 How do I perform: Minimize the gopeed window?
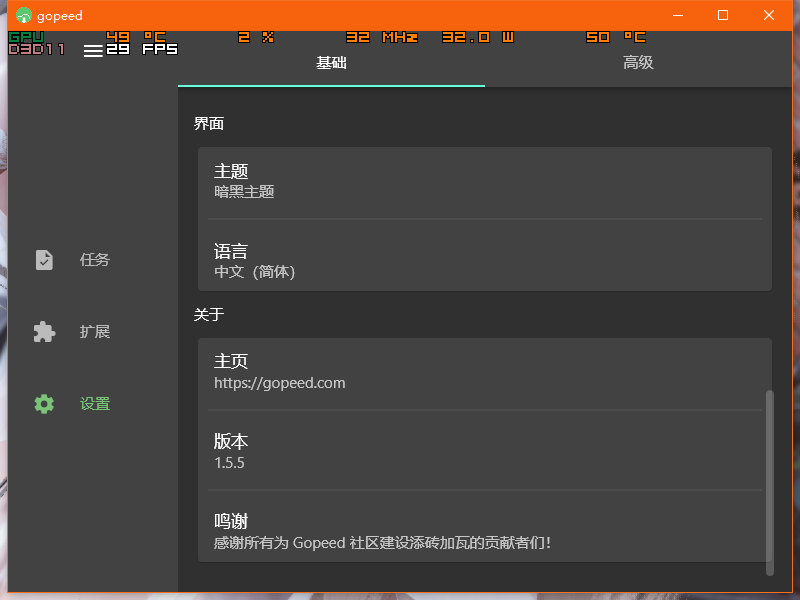[x=678, y=15]
